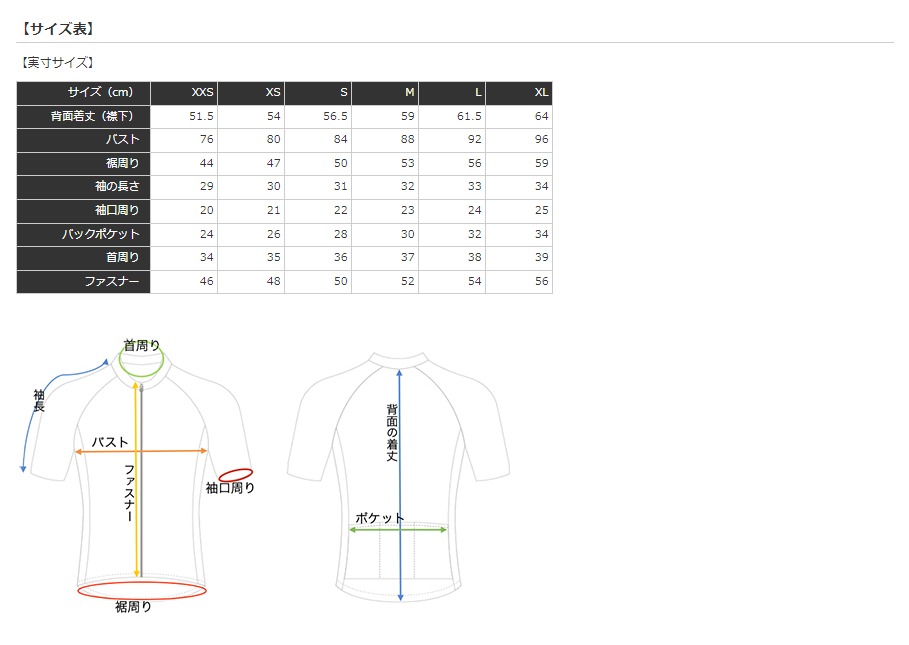Click the 袖口周り row label in table

83,210
